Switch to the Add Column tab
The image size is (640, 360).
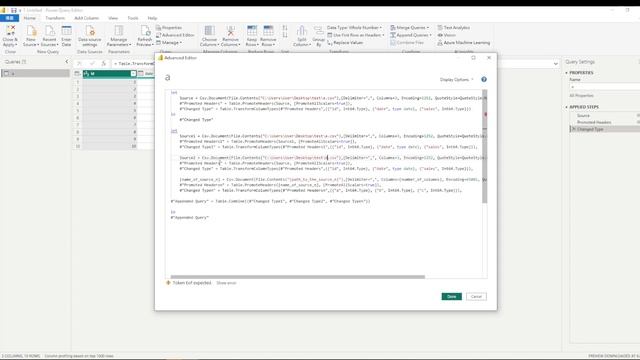coord(87,18)
